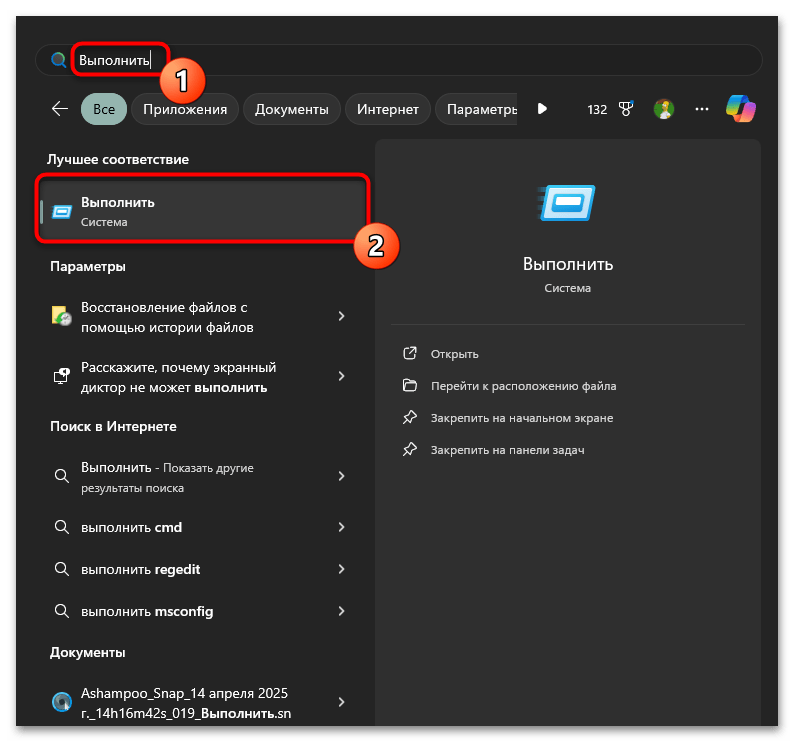
Task: Click the Документы section heading
Action: (x=88, y=652)
